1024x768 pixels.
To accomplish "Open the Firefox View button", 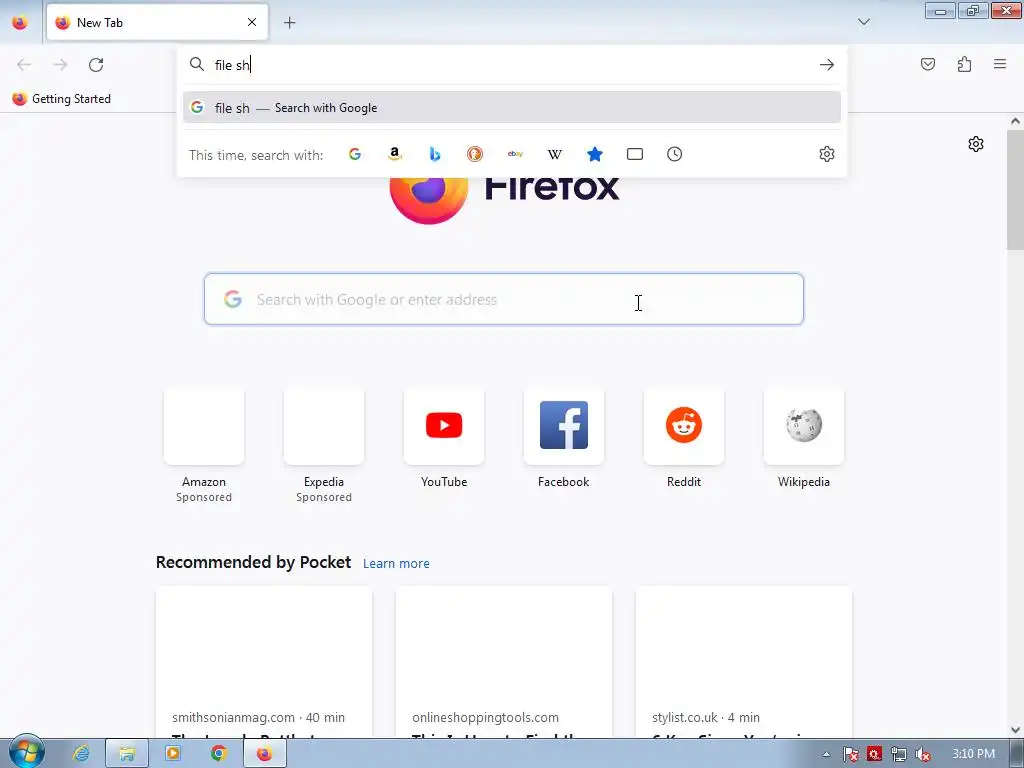I will [20, 23].
